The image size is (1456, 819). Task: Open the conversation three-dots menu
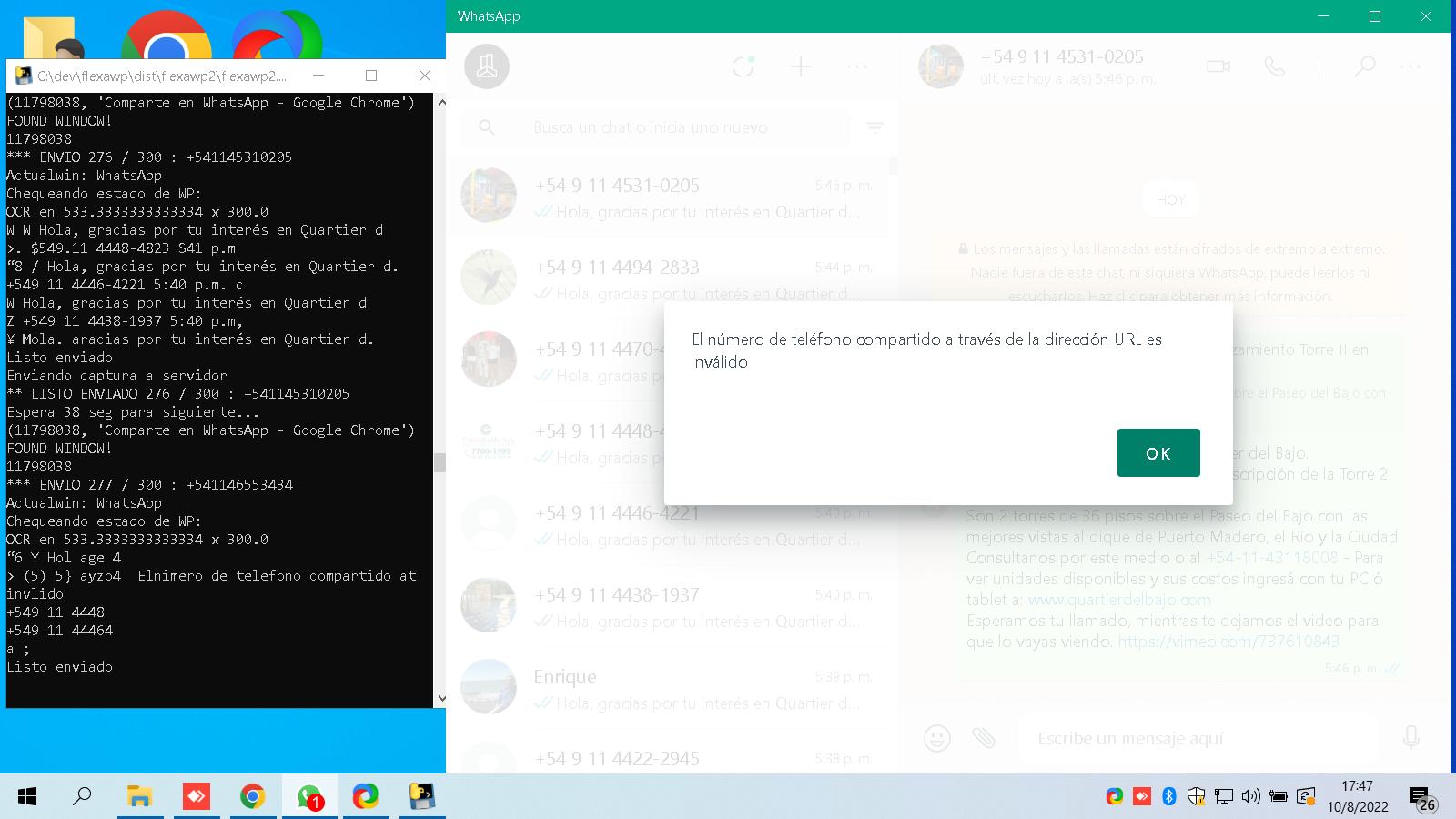point(1410,66)
